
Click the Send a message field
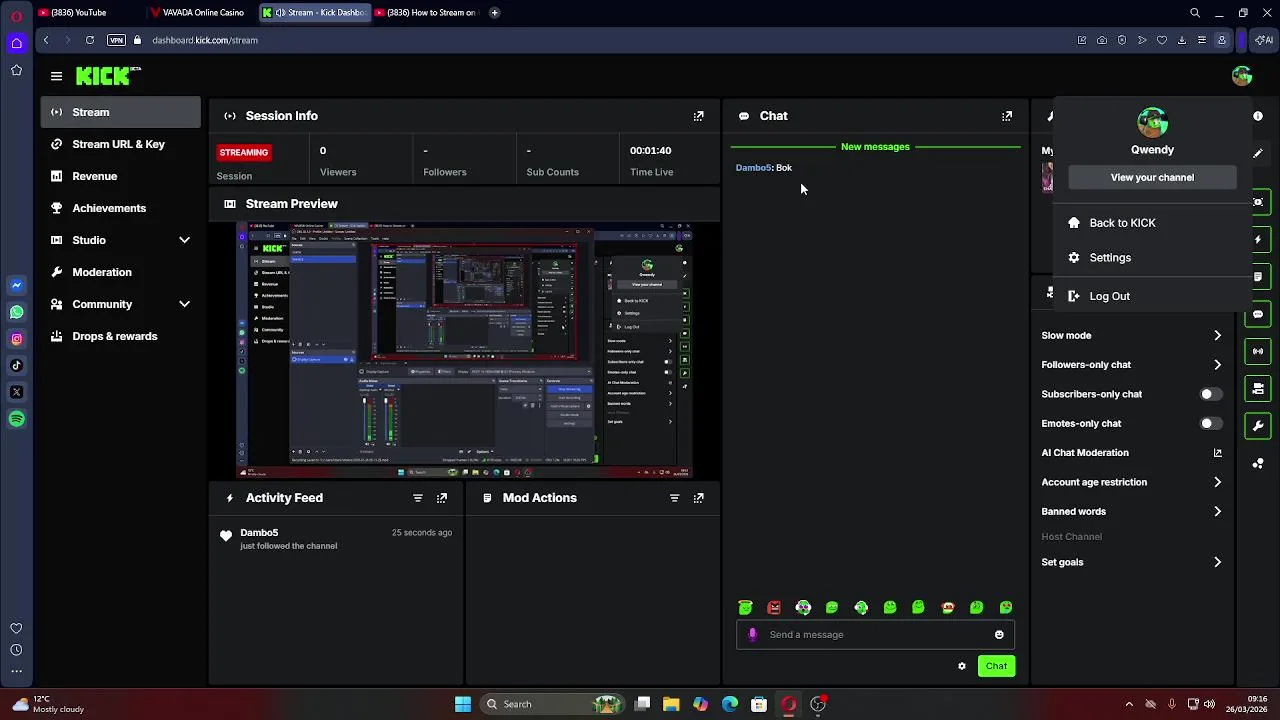coord(875,634)
